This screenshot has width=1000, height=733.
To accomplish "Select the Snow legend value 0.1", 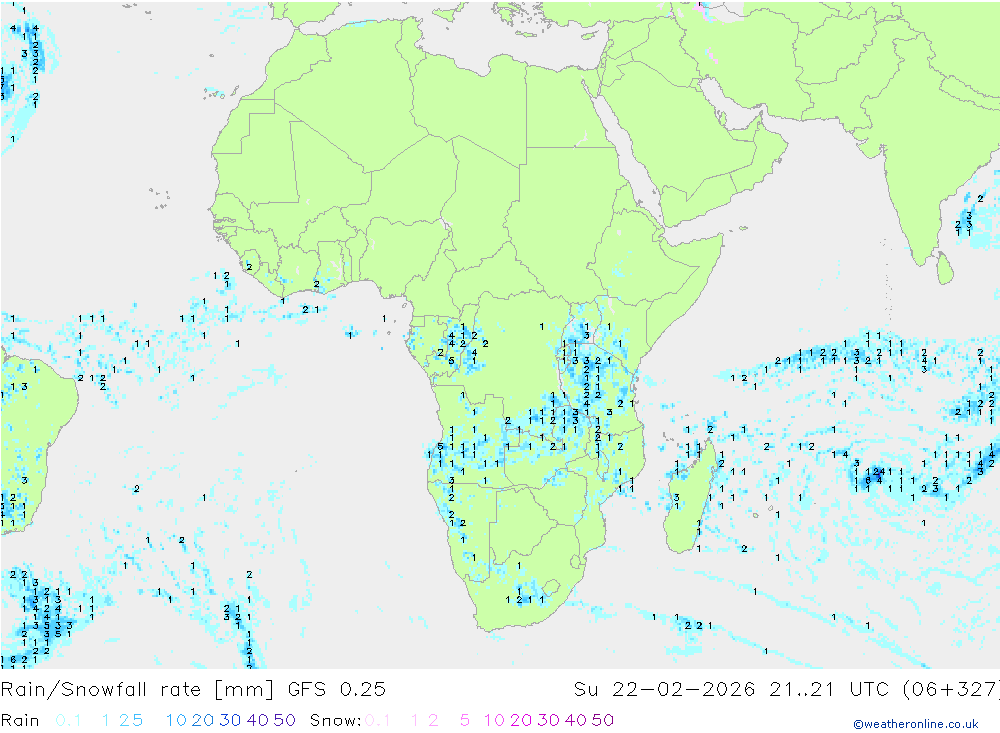I will pyautogui.click(x=378, y=720).
